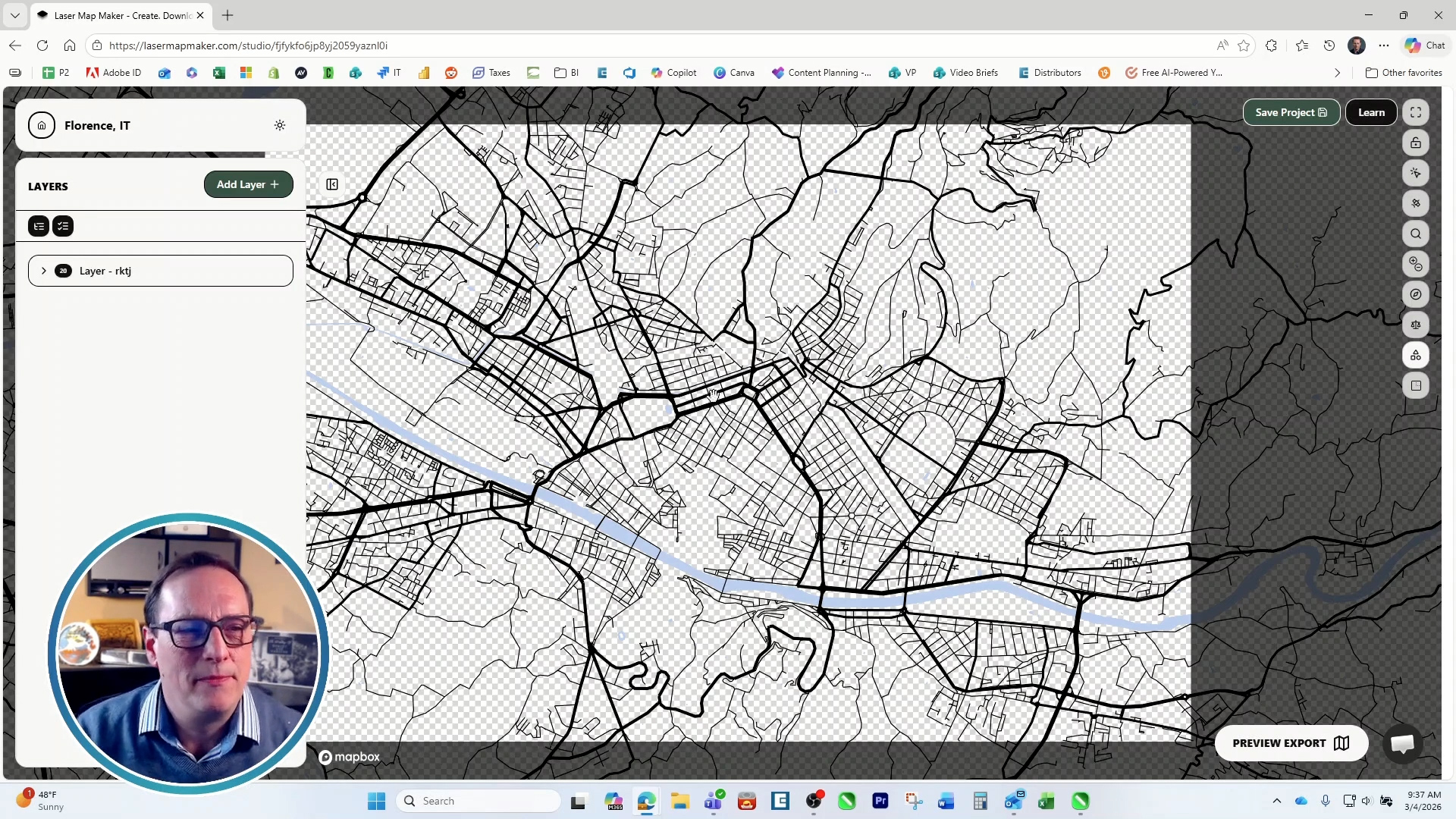Open the magnifier search tool
The height and width of the screenshot is (819, 1456).
[1415, 234]
